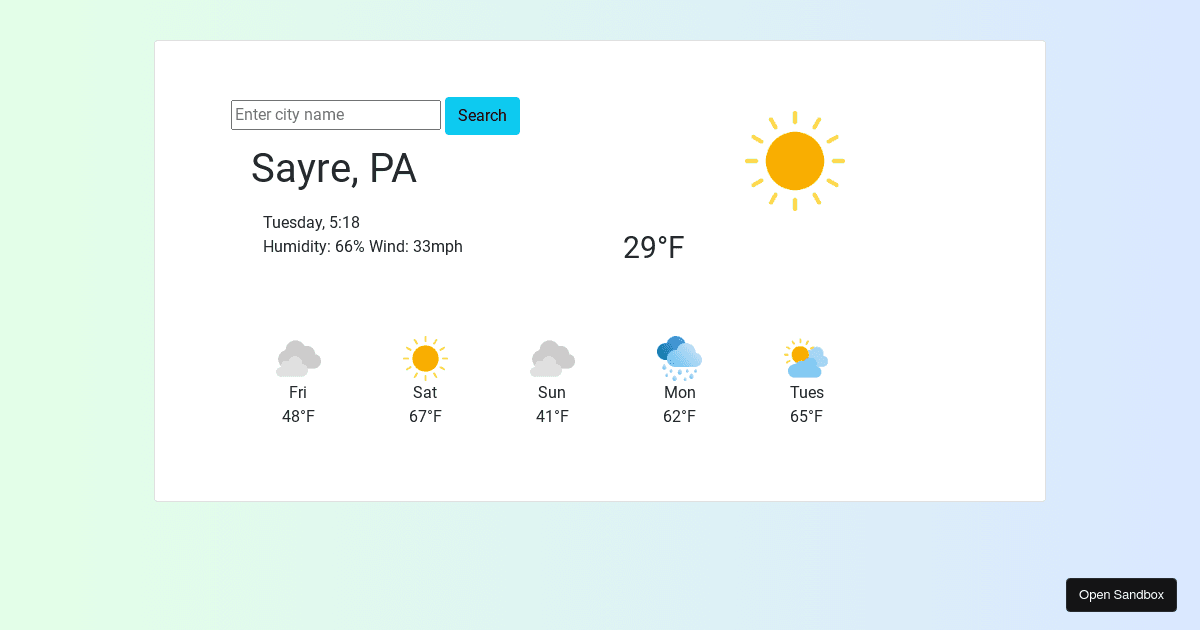Click the Wind: 33mph reading
This screenshot has height=630, width=1200.
(x=416, y=246)
